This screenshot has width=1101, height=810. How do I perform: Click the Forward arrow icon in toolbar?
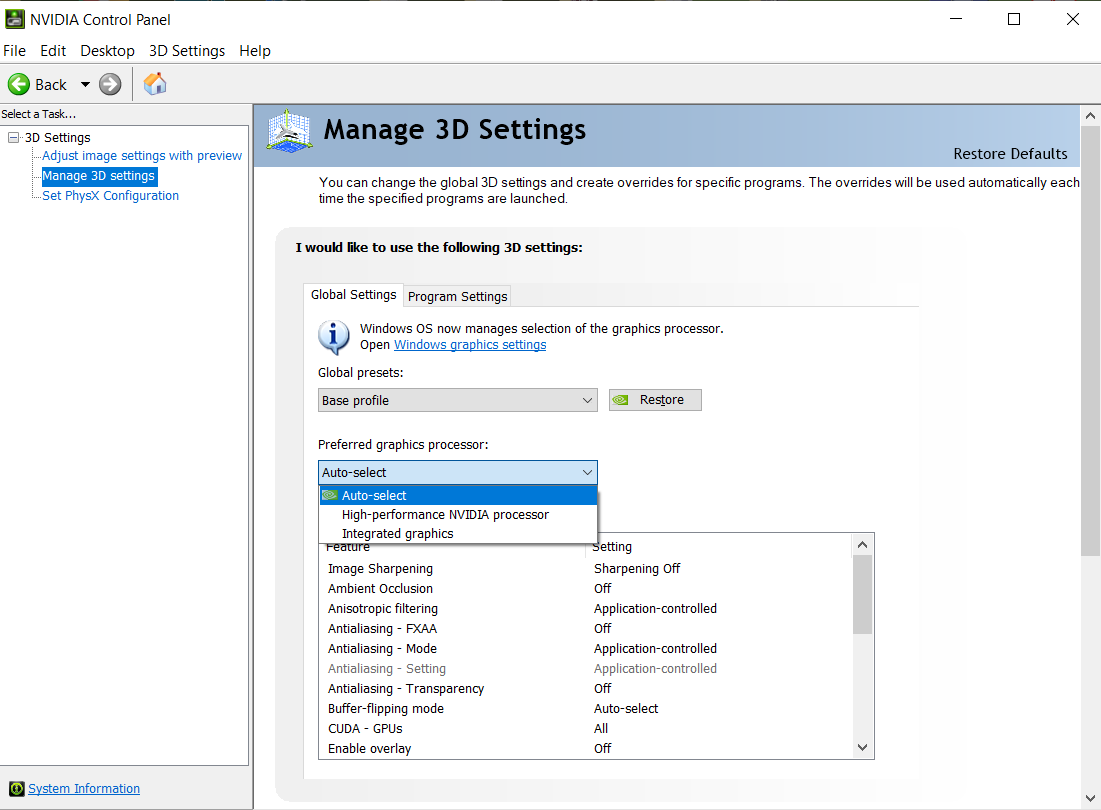[110, 85]
